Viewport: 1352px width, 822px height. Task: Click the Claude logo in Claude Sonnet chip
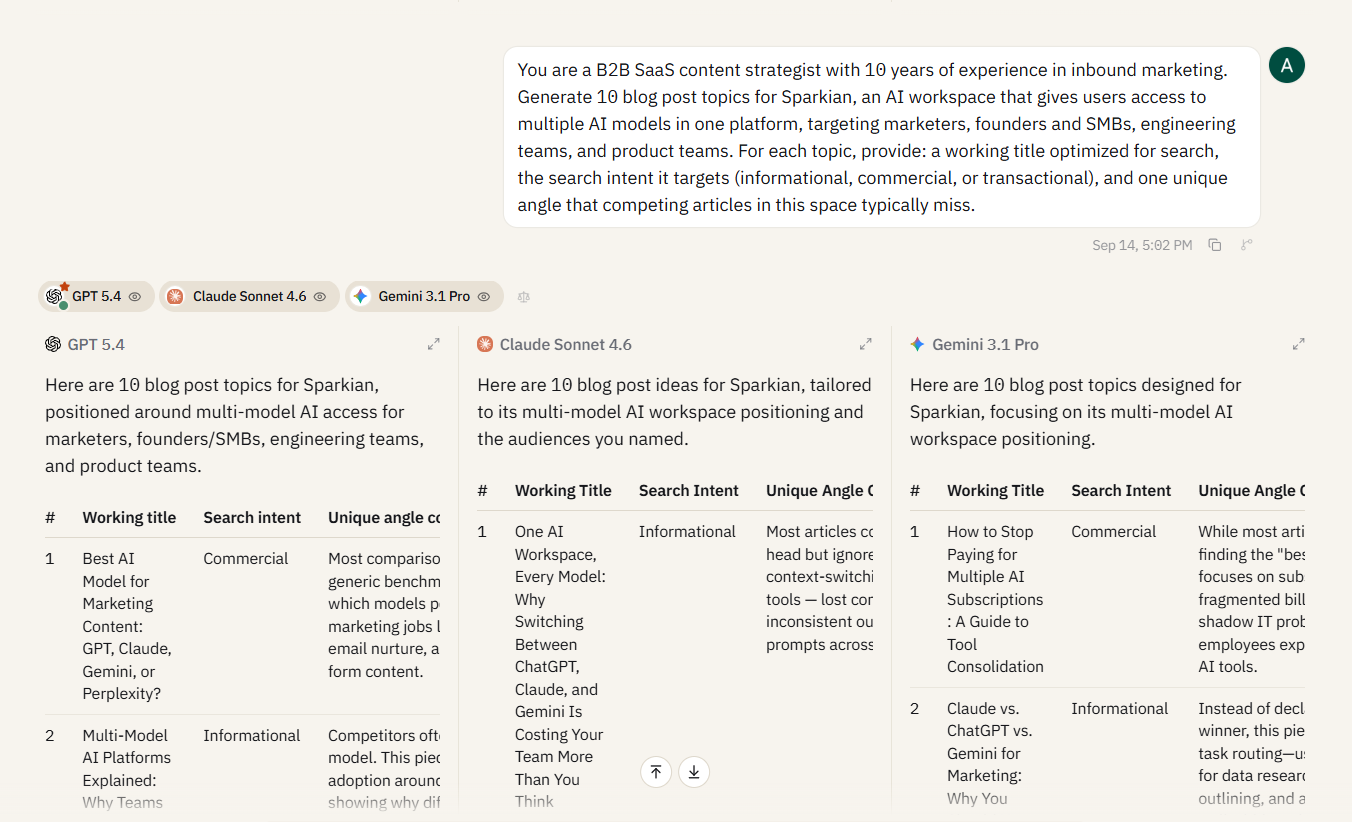pos(175,297)
